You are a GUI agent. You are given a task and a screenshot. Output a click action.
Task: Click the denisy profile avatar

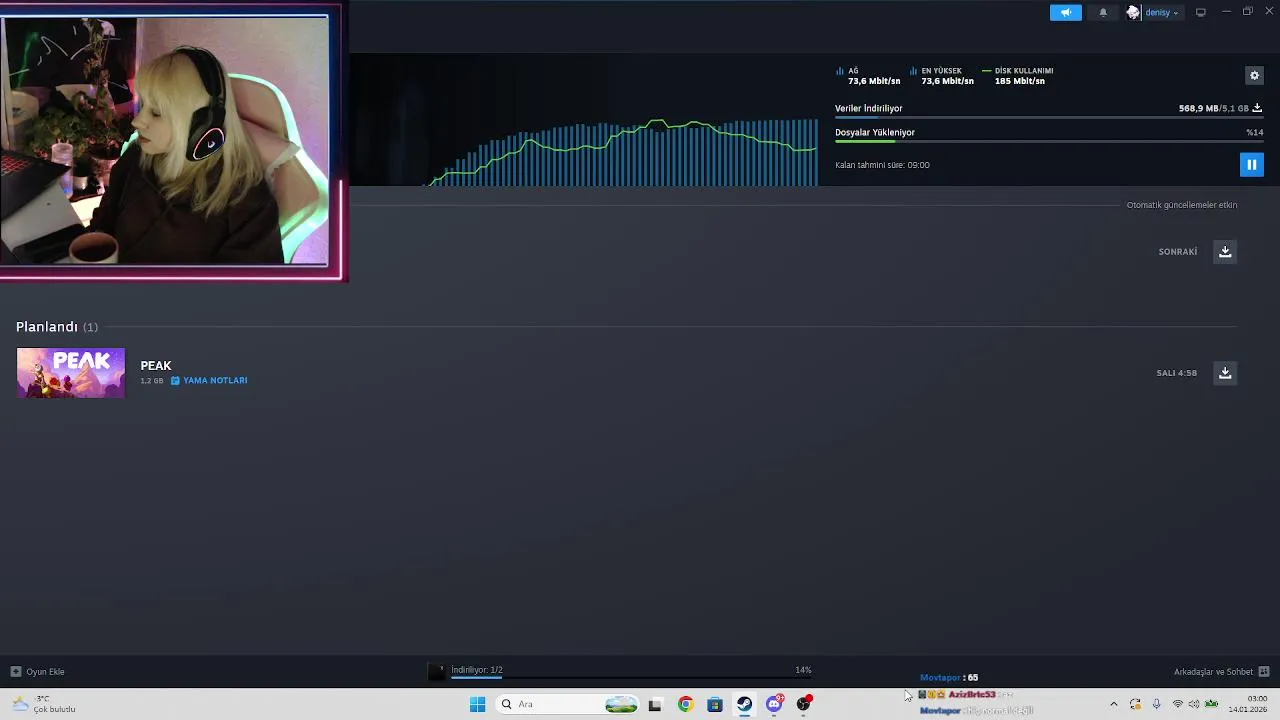[1133, 12]
